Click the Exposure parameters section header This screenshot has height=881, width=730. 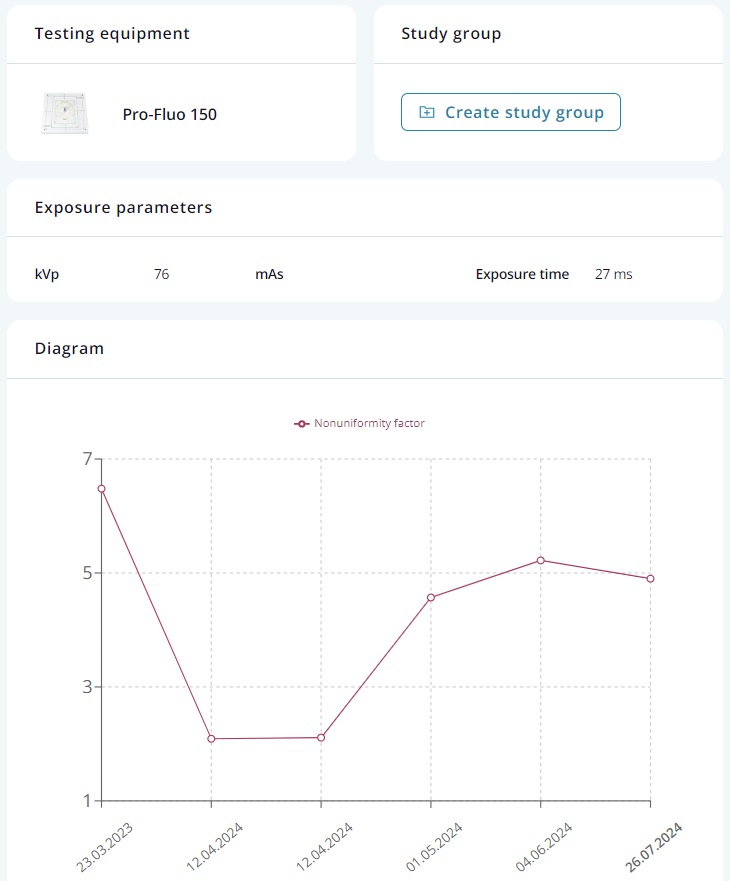123,207
